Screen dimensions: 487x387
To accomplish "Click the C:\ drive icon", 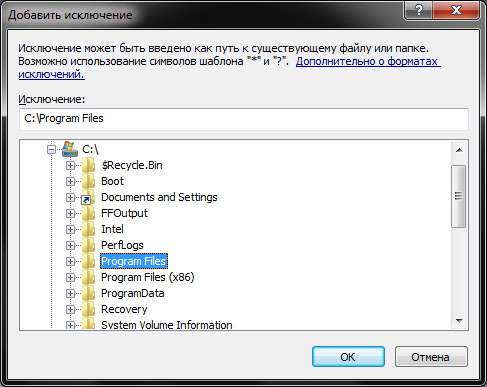I will point(70,149).
